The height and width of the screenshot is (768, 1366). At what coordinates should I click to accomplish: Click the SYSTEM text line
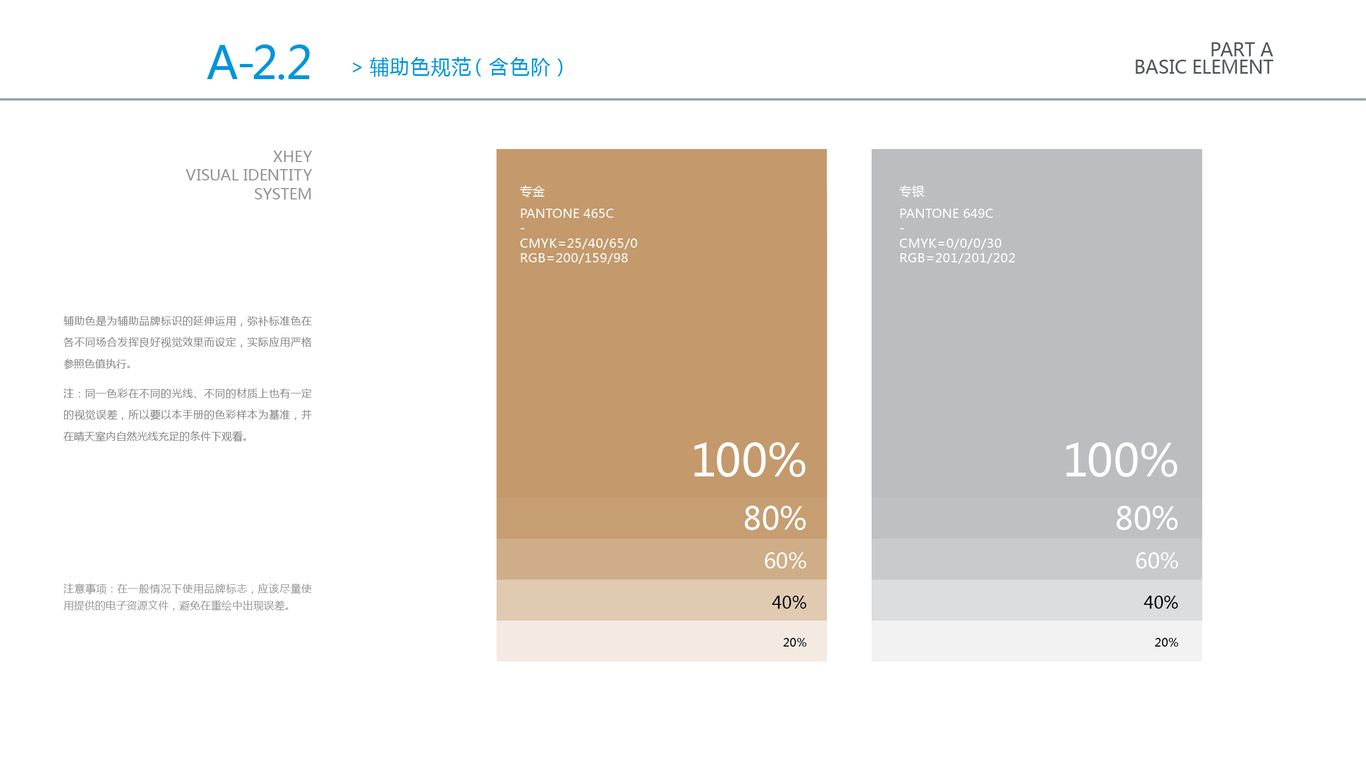pos(283,194)
